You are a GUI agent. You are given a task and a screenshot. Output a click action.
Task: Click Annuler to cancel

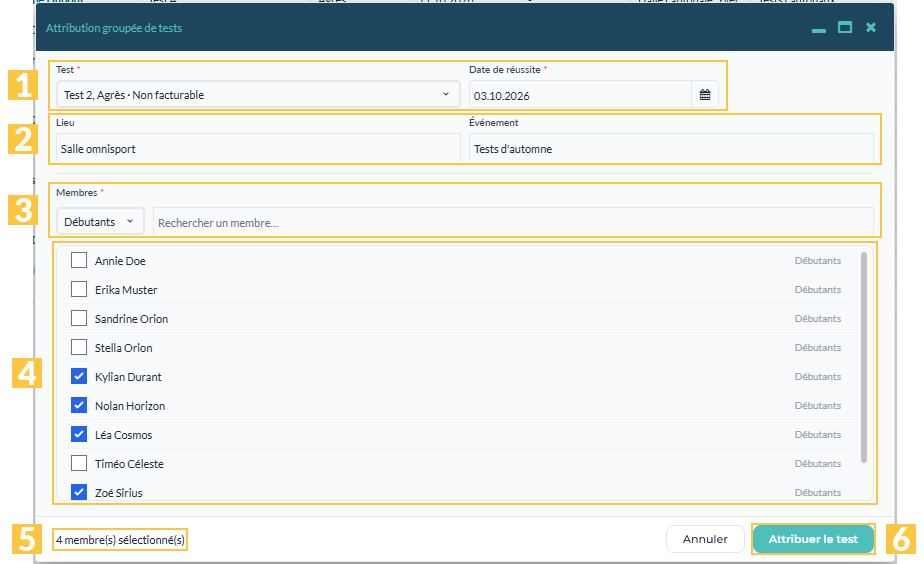click(x=705, y=539)
